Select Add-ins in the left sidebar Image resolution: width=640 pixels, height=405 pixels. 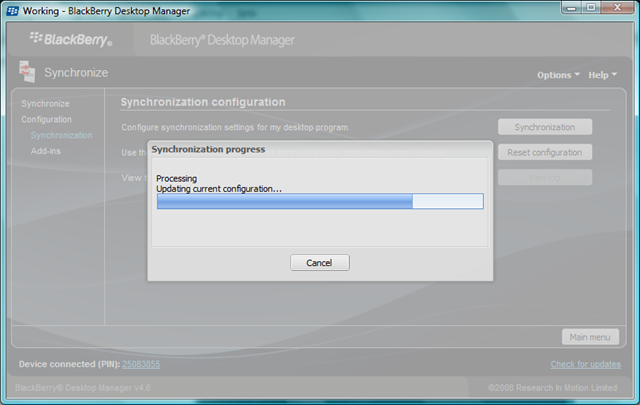46,151
